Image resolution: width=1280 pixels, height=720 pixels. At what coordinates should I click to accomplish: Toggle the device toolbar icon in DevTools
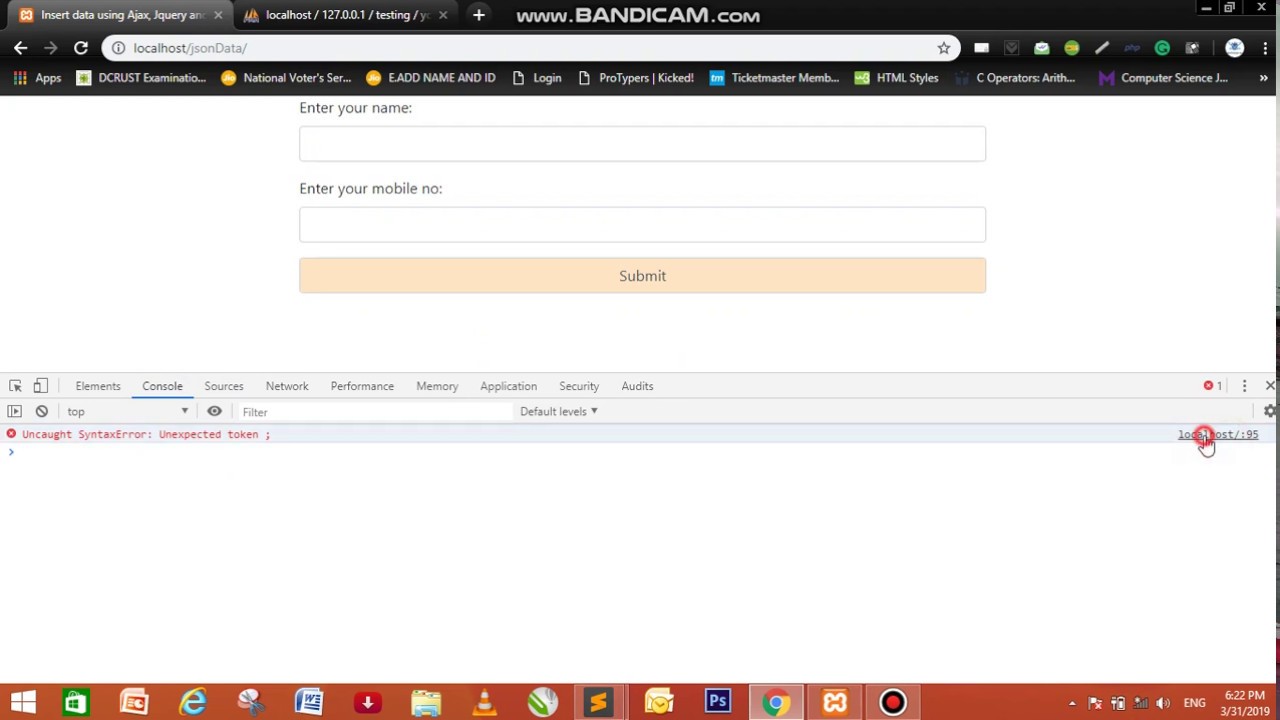41,386
